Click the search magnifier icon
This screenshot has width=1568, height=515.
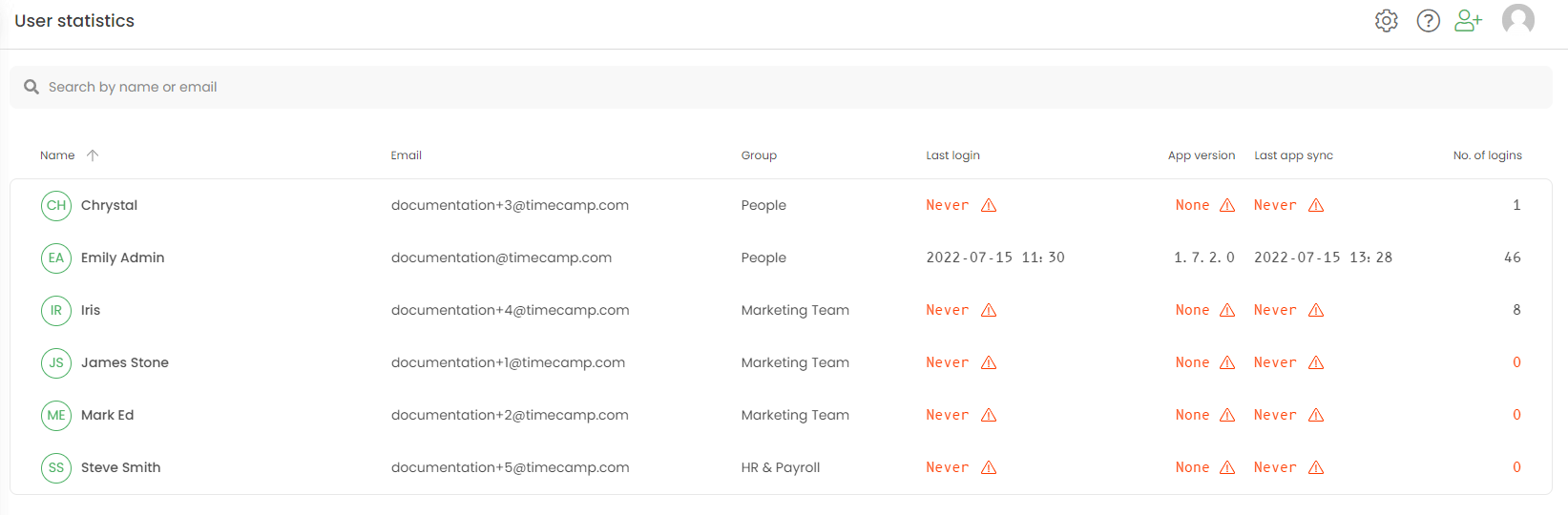31,87
